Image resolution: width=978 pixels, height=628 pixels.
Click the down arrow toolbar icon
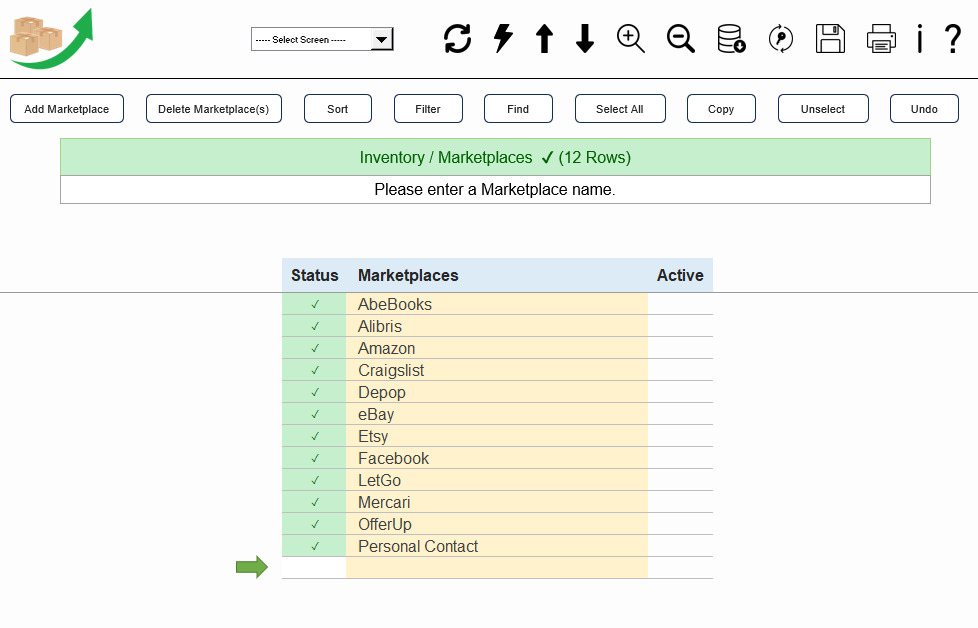coord(584,39)
